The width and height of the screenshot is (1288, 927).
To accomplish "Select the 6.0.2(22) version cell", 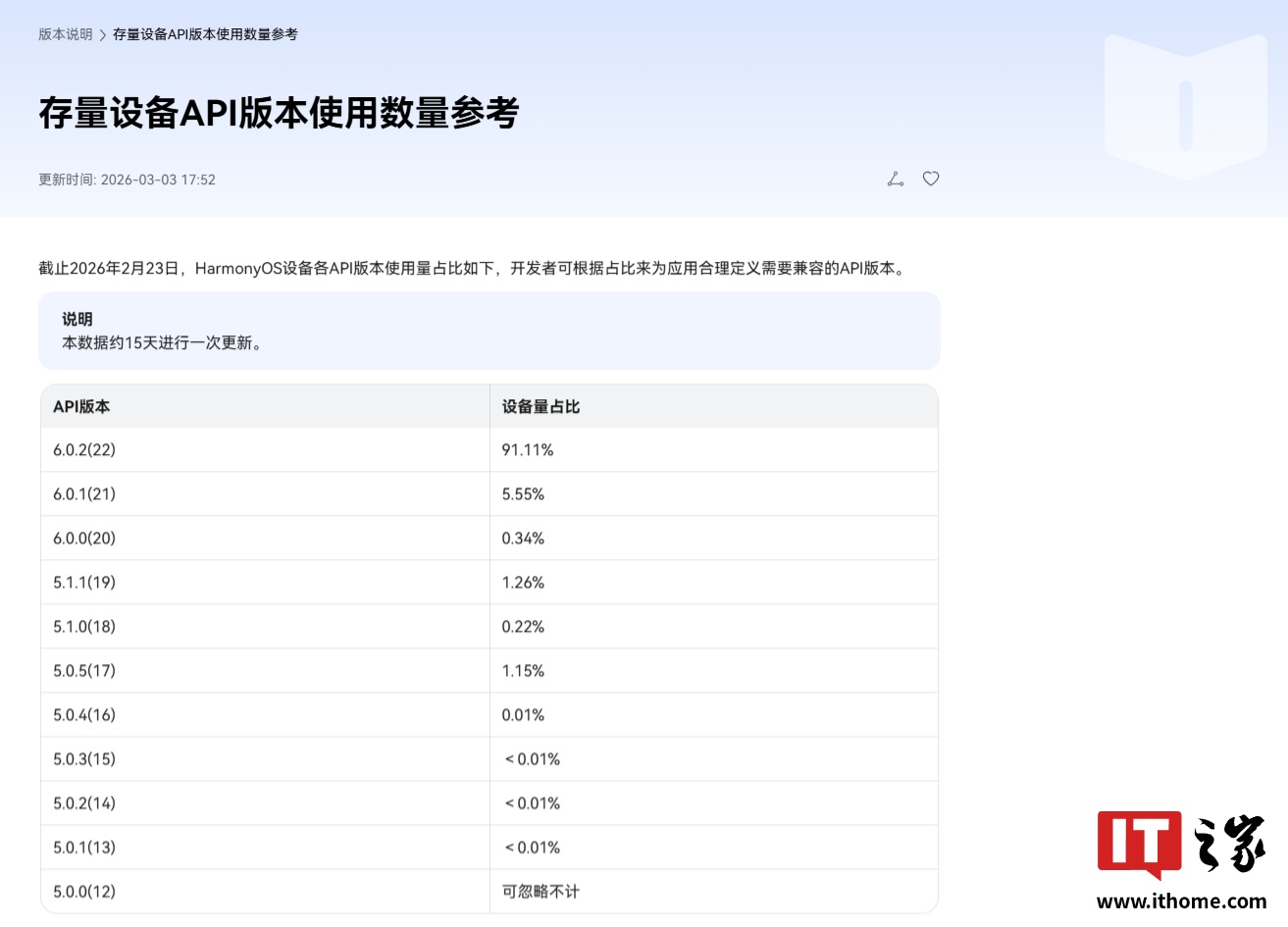I will [265, 450].
